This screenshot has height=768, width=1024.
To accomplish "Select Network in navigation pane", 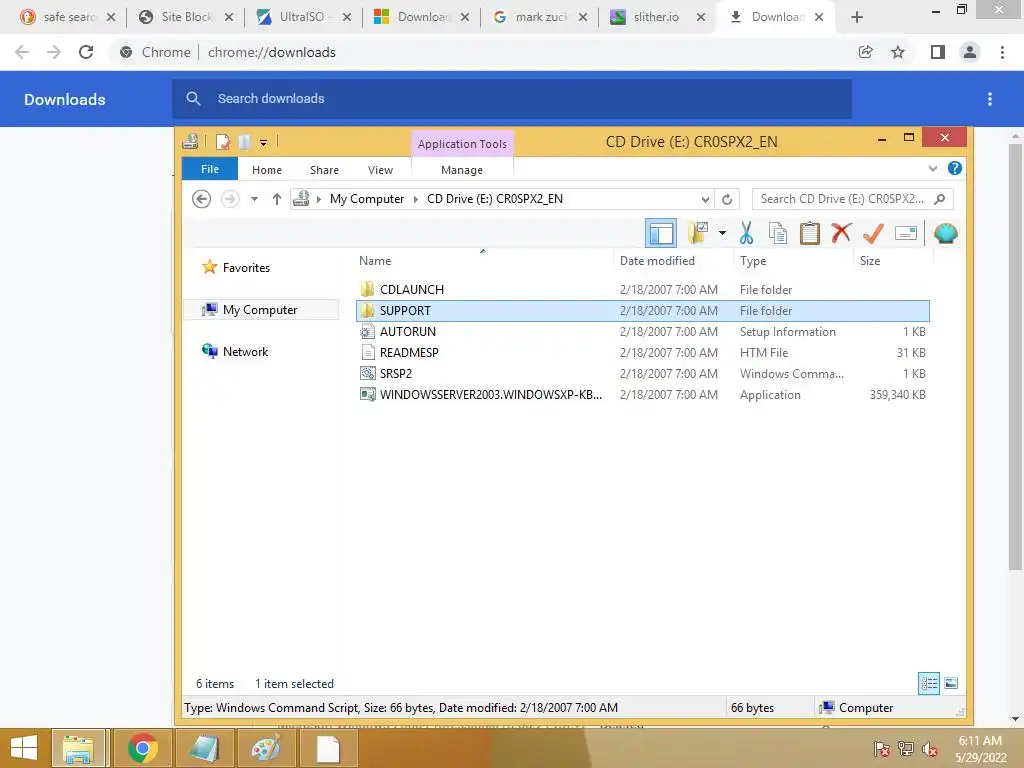I will tap(245, 351).
